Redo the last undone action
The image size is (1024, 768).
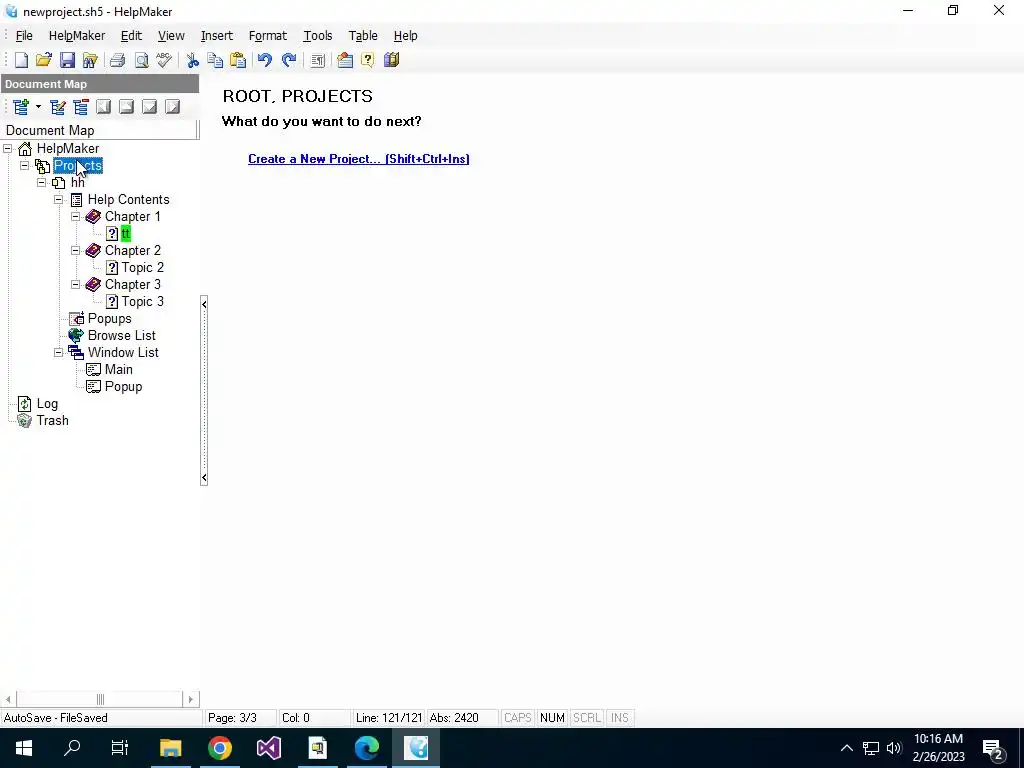click(289, 60)
